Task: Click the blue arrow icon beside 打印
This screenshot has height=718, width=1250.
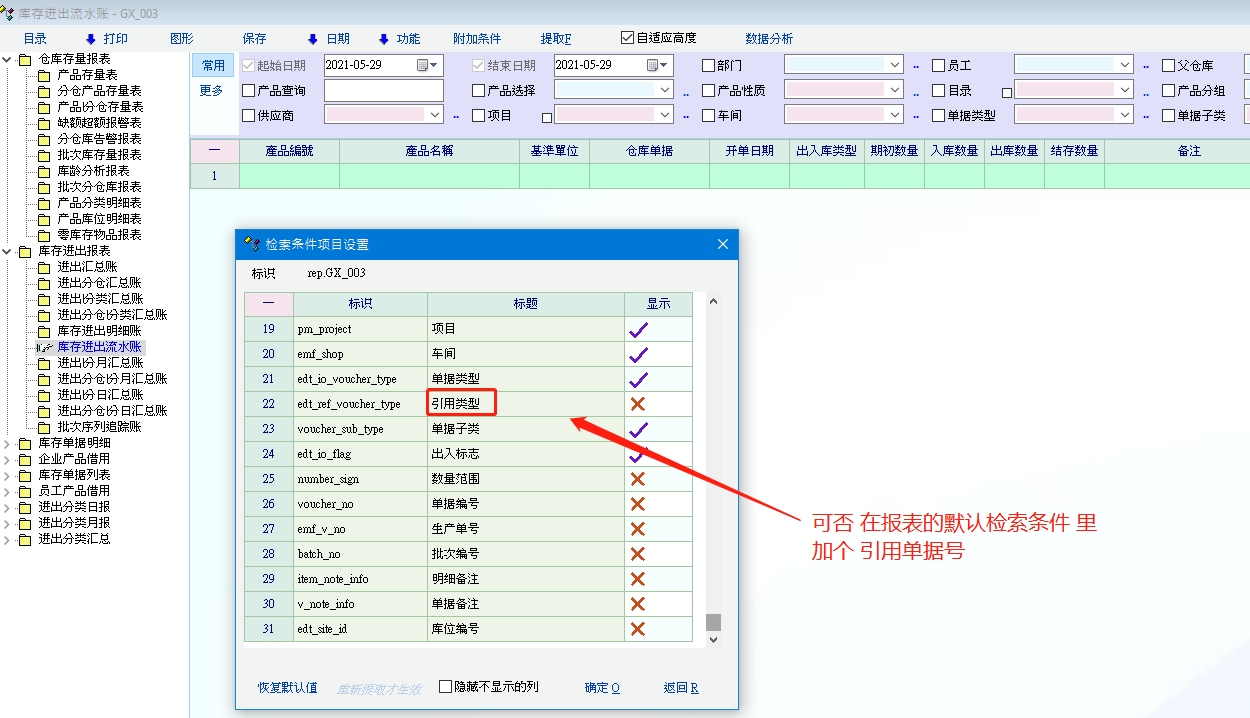Action: pos(90,39)
